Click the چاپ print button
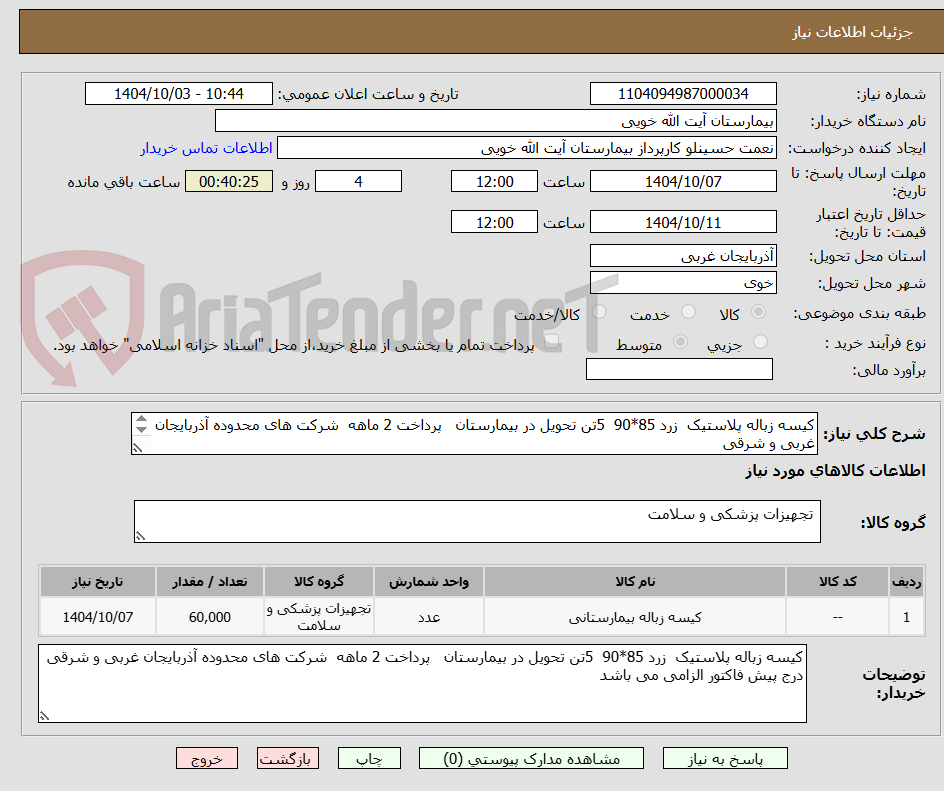Image resolution: width=944 pixels, height=791 pixels. 369,758
